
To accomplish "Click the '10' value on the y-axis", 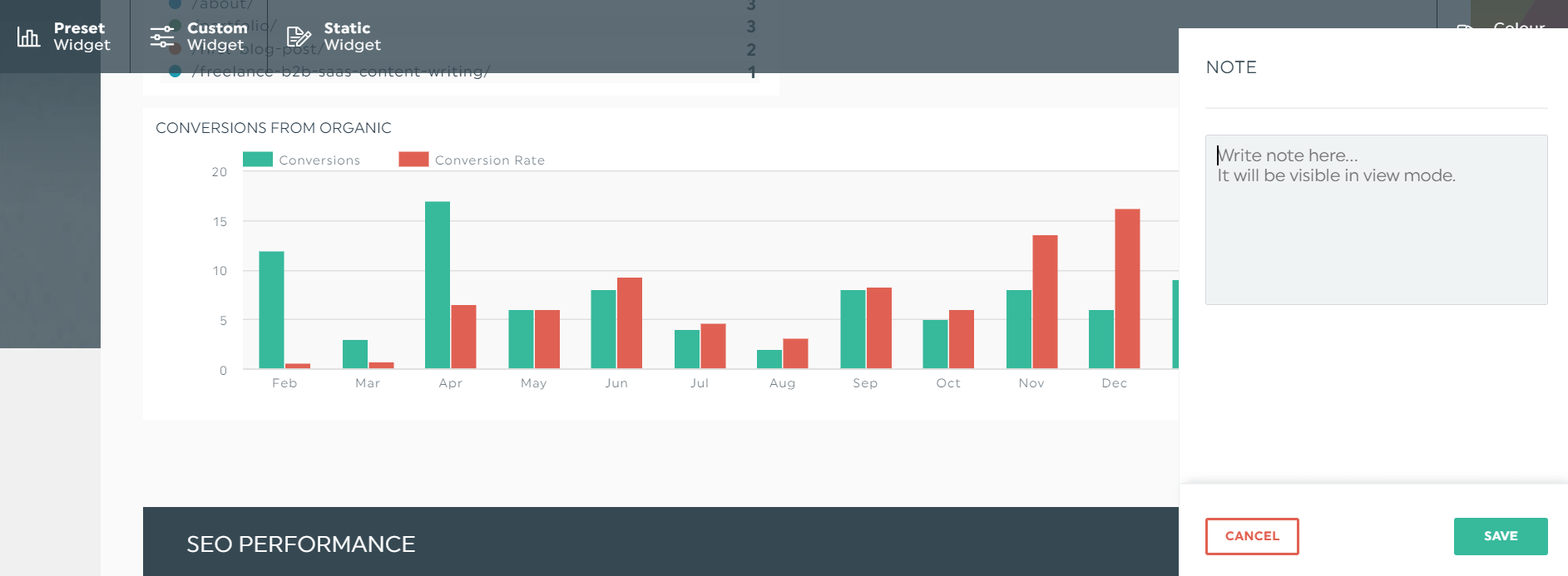I will point(220,271).
